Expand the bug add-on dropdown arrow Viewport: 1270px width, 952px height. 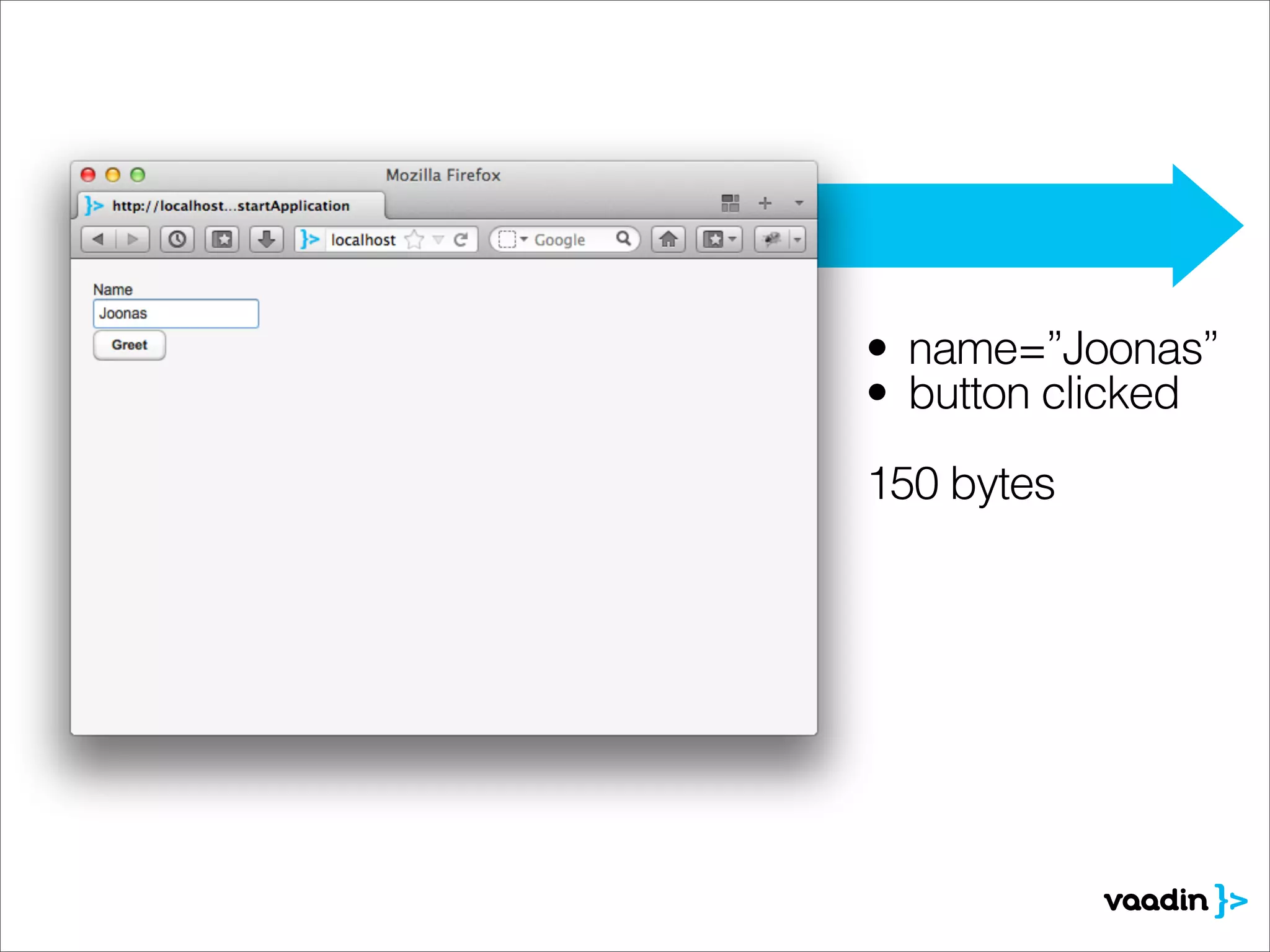(x=797, y=239)
